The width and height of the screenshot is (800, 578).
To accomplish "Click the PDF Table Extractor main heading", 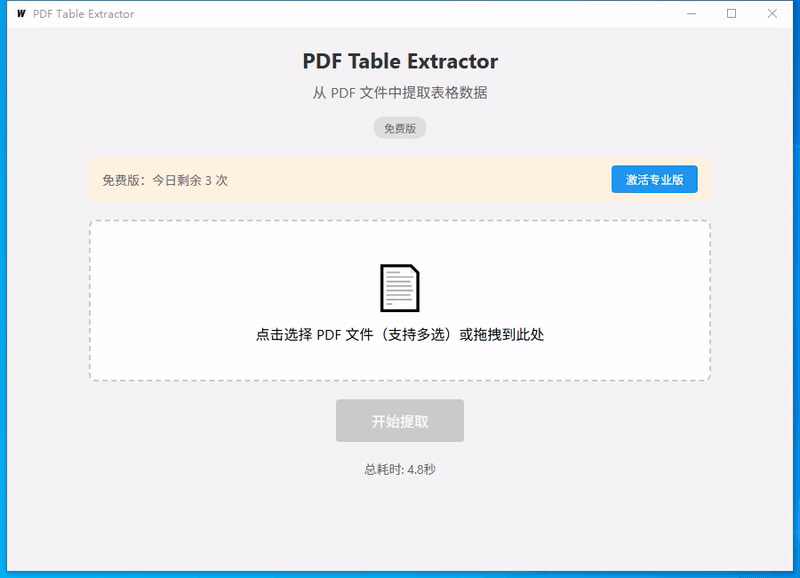I will pos(399,62).
